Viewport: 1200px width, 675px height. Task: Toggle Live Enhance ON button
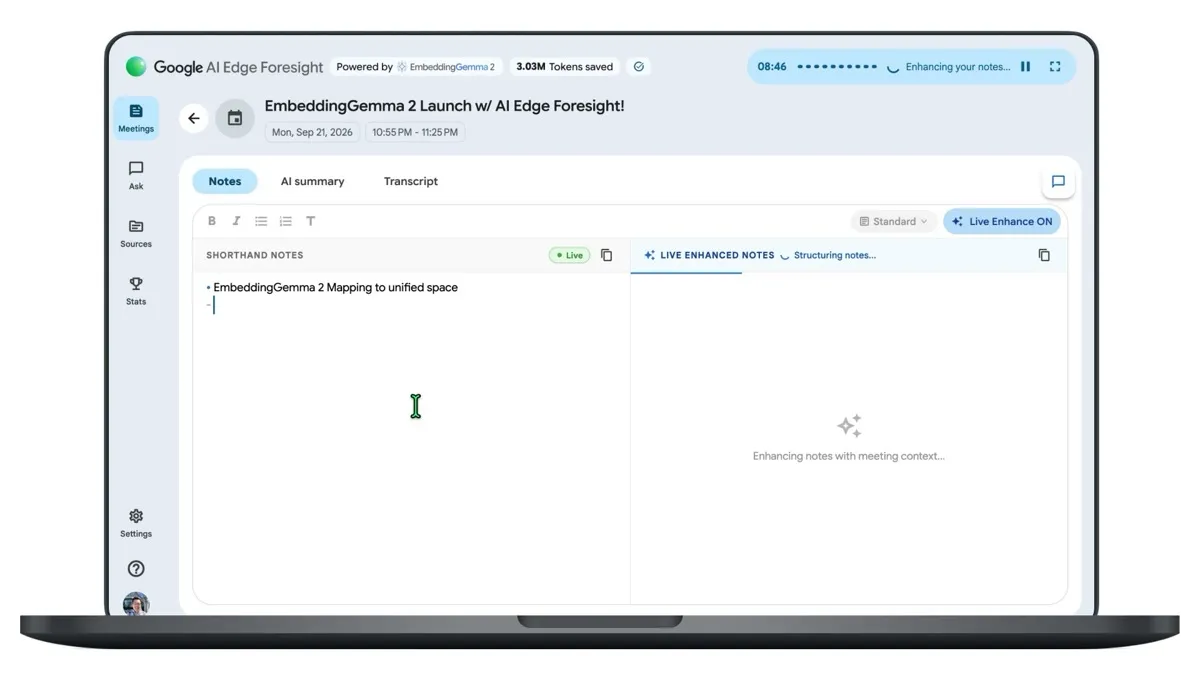coord(1002,221)
